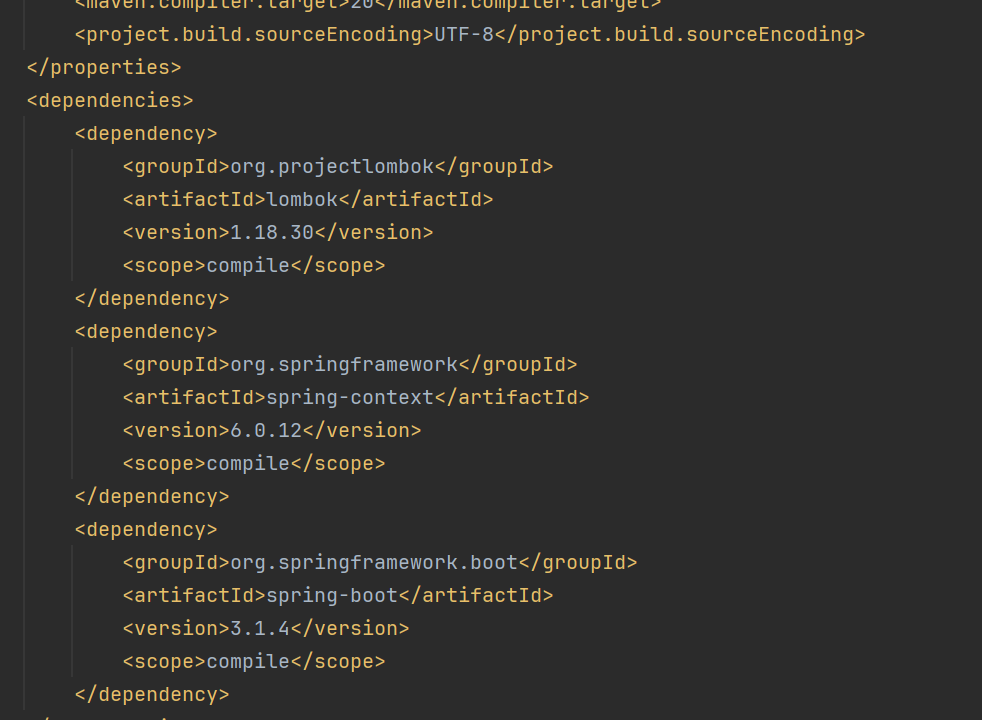Click the closing dependency tag after spring-context
Screen dimensions: 982x720
tap(152, 496)
